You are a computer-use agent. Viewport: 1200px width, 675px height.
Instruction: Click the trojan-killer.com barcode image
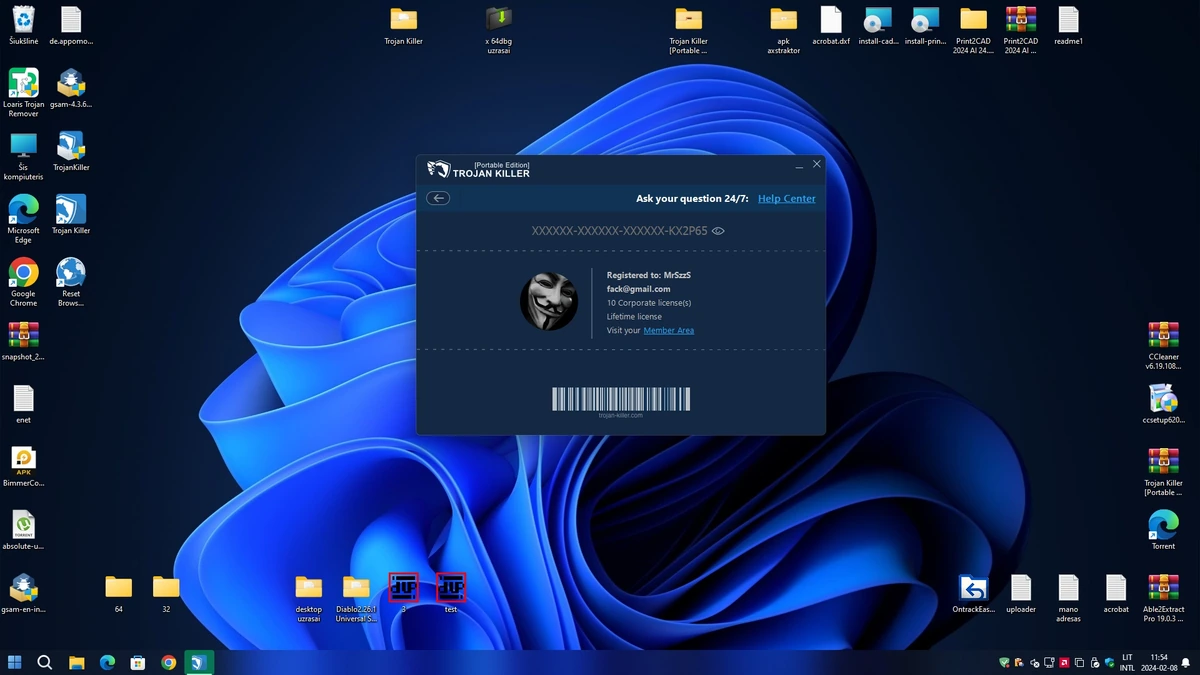[x=621, y=399]
